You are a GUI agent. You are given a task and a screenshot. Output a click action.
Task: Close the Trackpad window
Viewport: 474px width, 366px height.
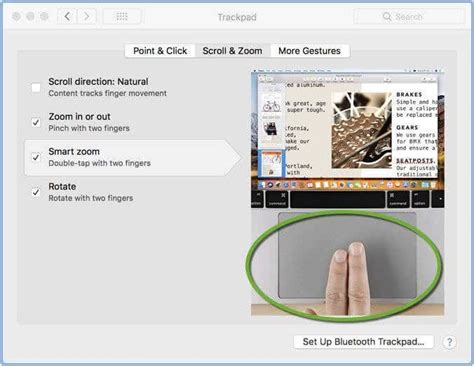16,16
